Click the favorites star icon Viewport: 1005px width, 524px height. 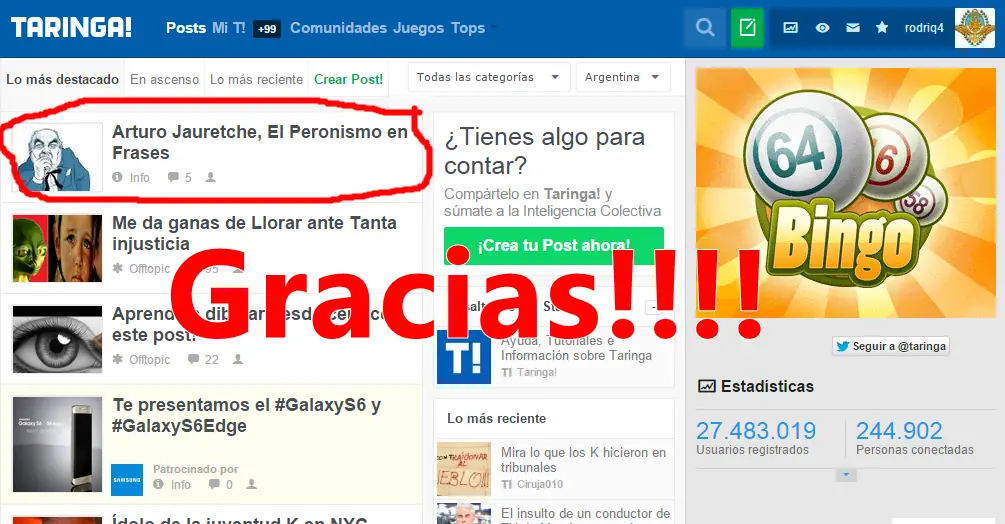click(x=882, y=27)
